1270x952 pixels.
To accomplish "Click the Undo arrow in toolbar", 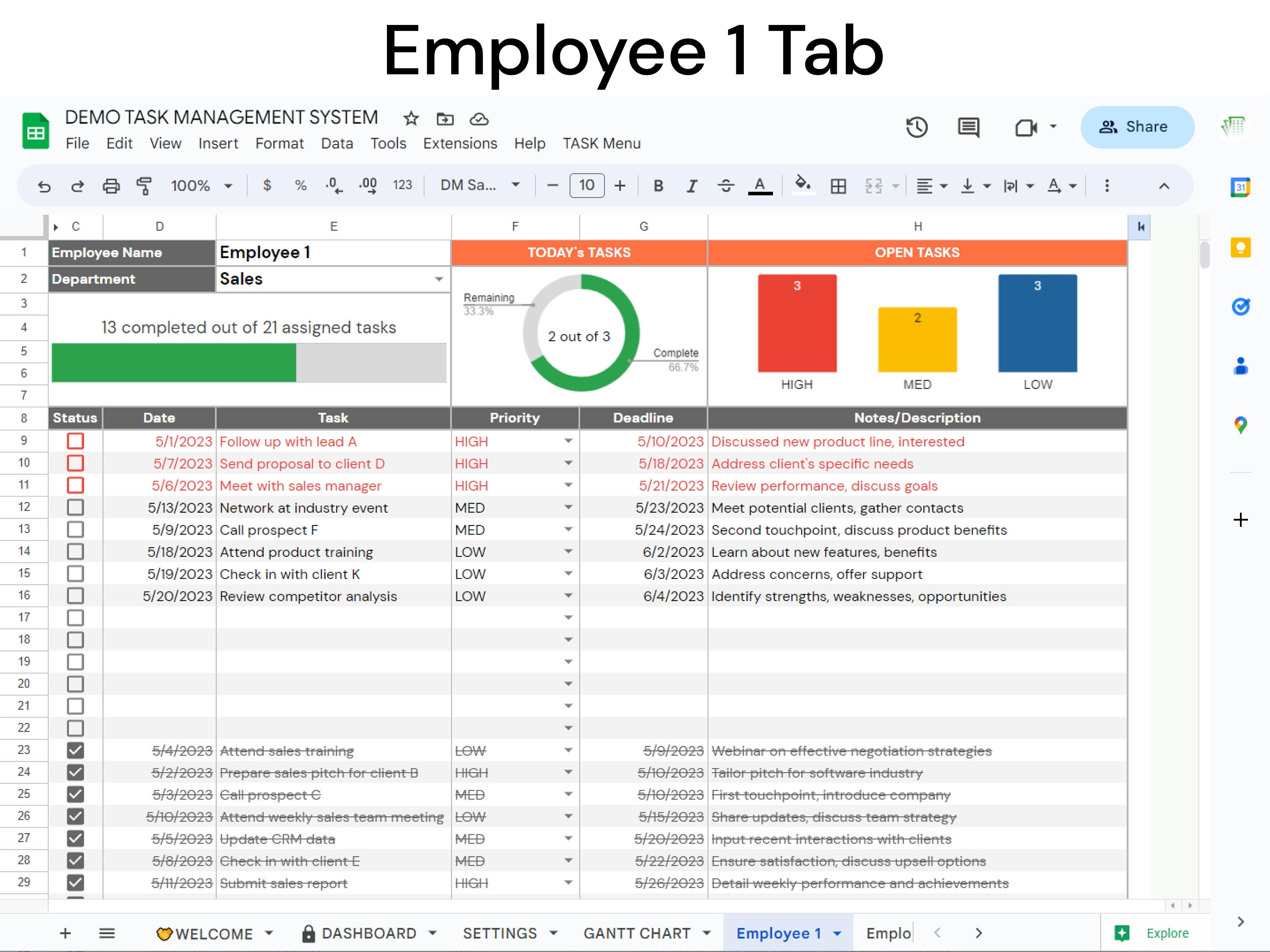I will 44,186.
